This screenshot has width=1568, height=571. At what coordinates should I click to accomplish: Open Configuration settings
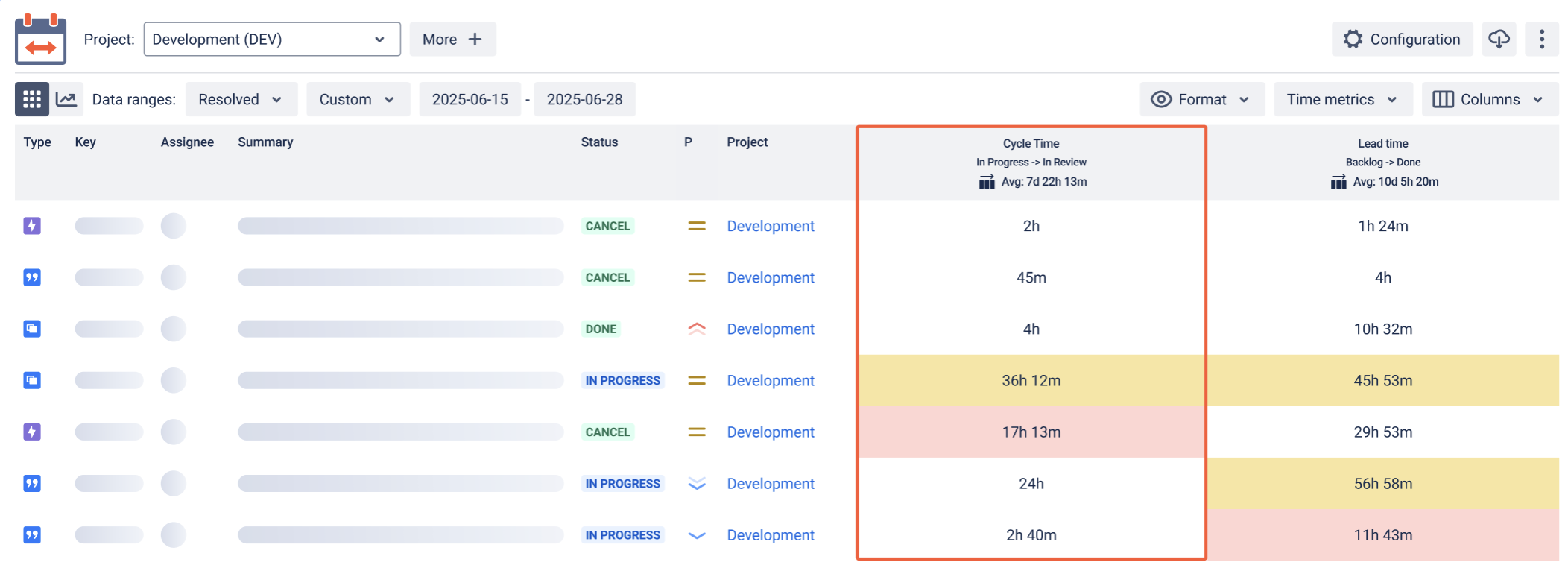(1402, 39)
